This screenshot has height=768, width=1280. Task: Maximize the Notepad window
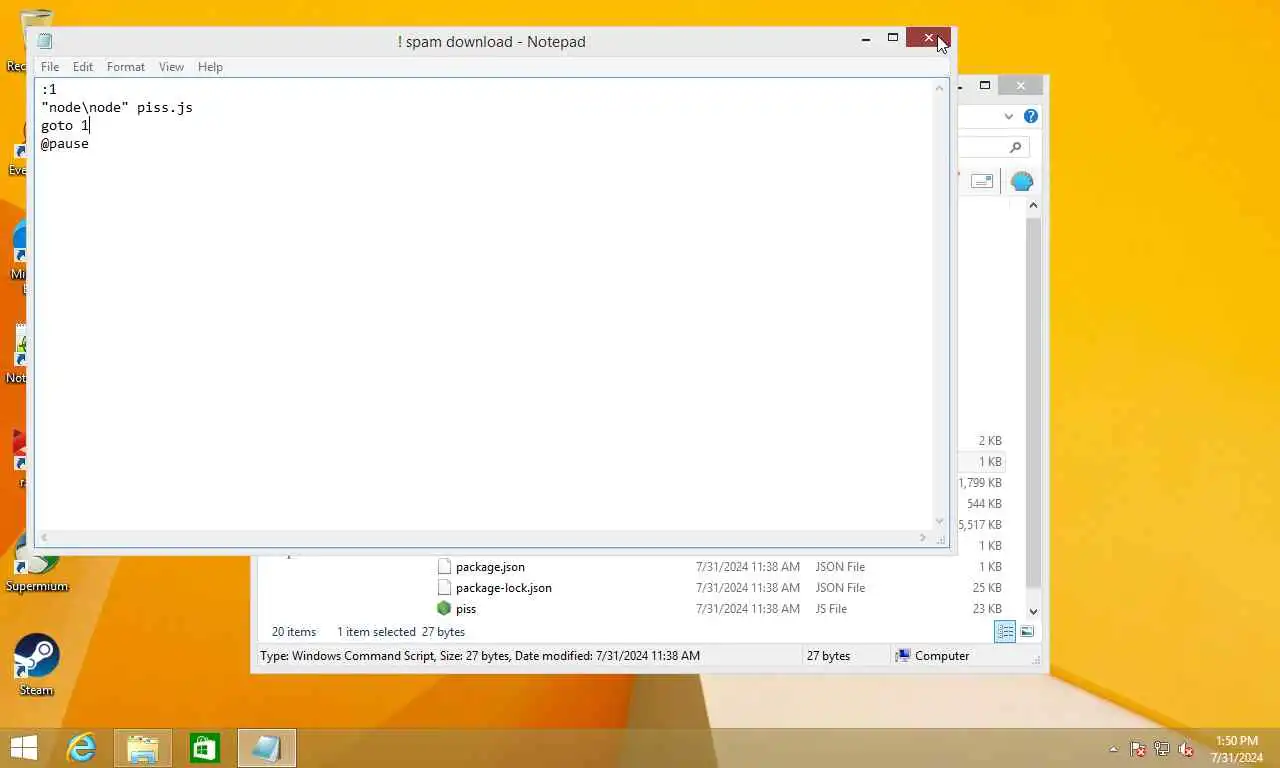(893, 38)
